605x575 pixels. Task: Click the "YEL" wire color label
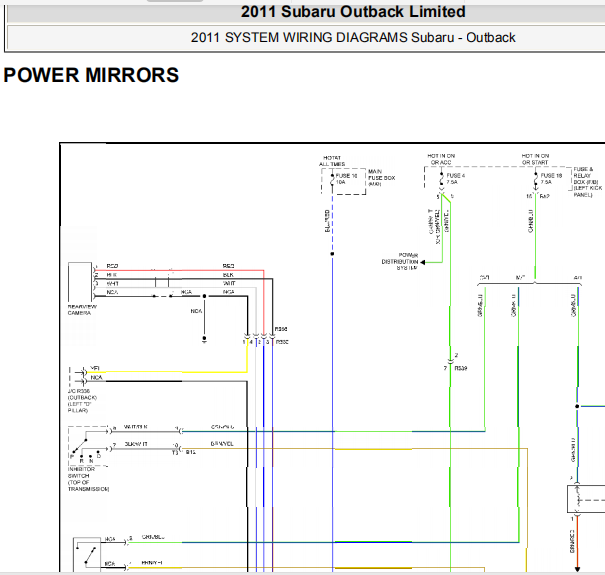click(95, 368)
